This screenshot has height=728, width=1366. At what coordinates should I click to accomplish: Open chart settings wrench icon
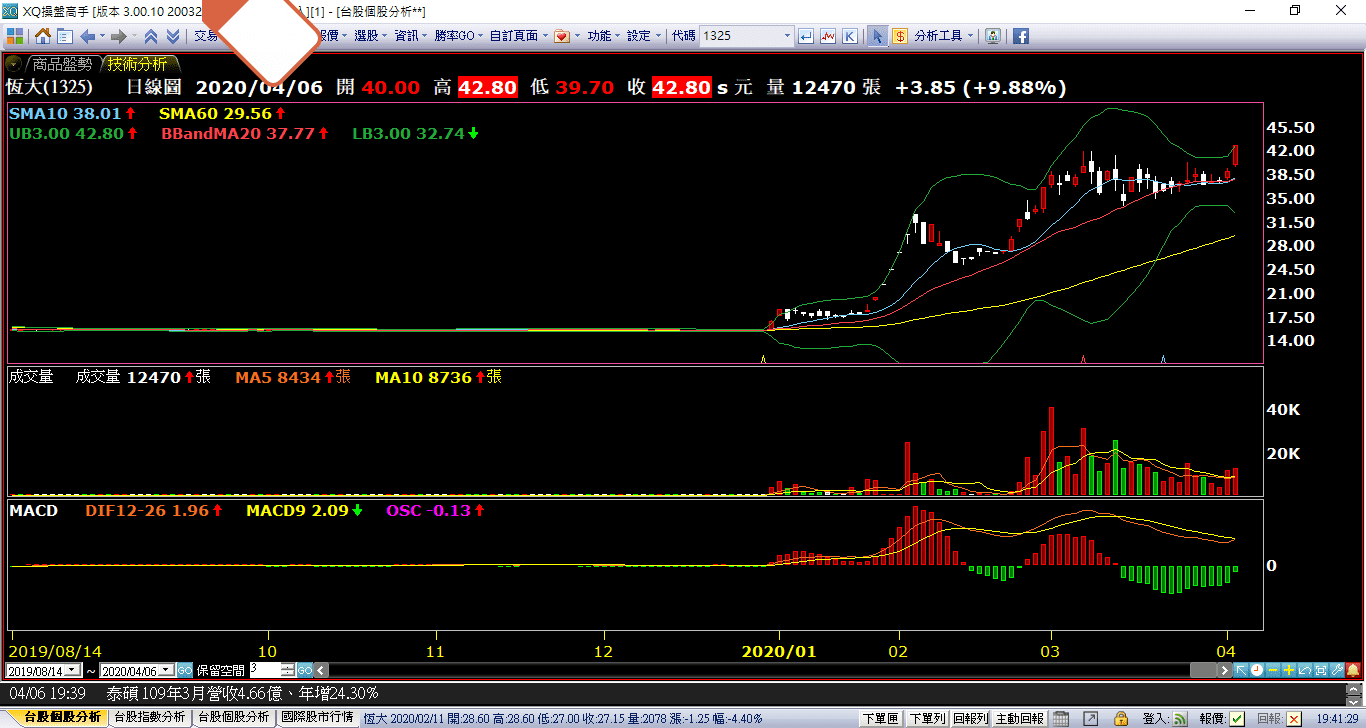pos(1337,670)
